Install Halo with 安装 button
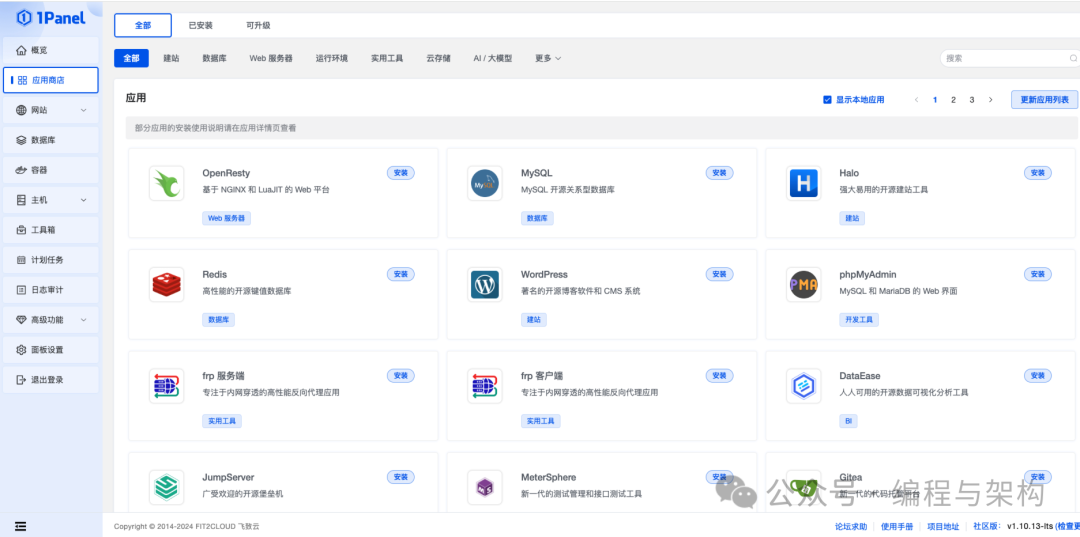Screen dimensions: 1080x537 click(x=1038, y=173)
